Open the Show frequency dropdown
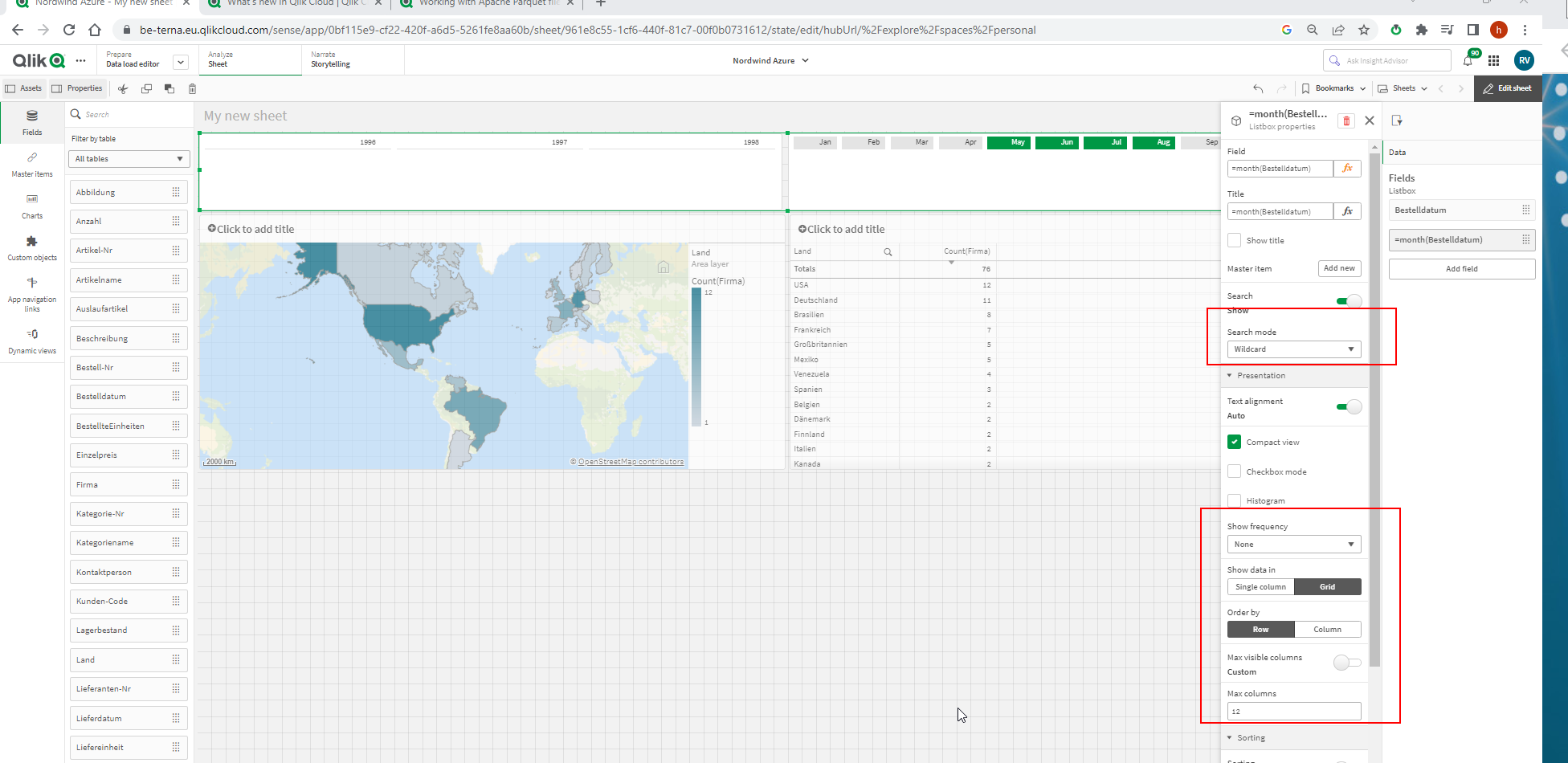The height and width of the screenshot is (763, 1568). [1293, 544]
